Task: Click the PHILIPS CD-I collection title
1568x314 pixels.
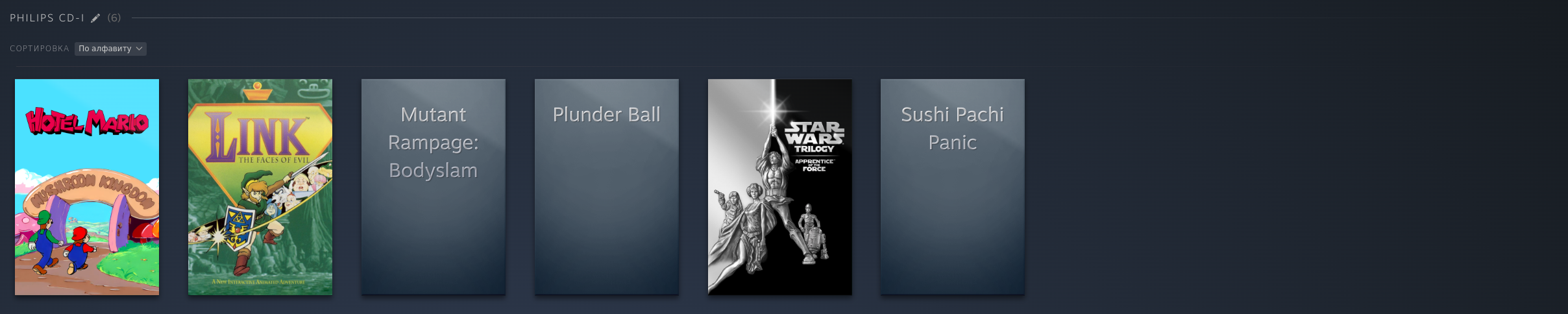Action: pyautogui.click(x=47, y=18)
